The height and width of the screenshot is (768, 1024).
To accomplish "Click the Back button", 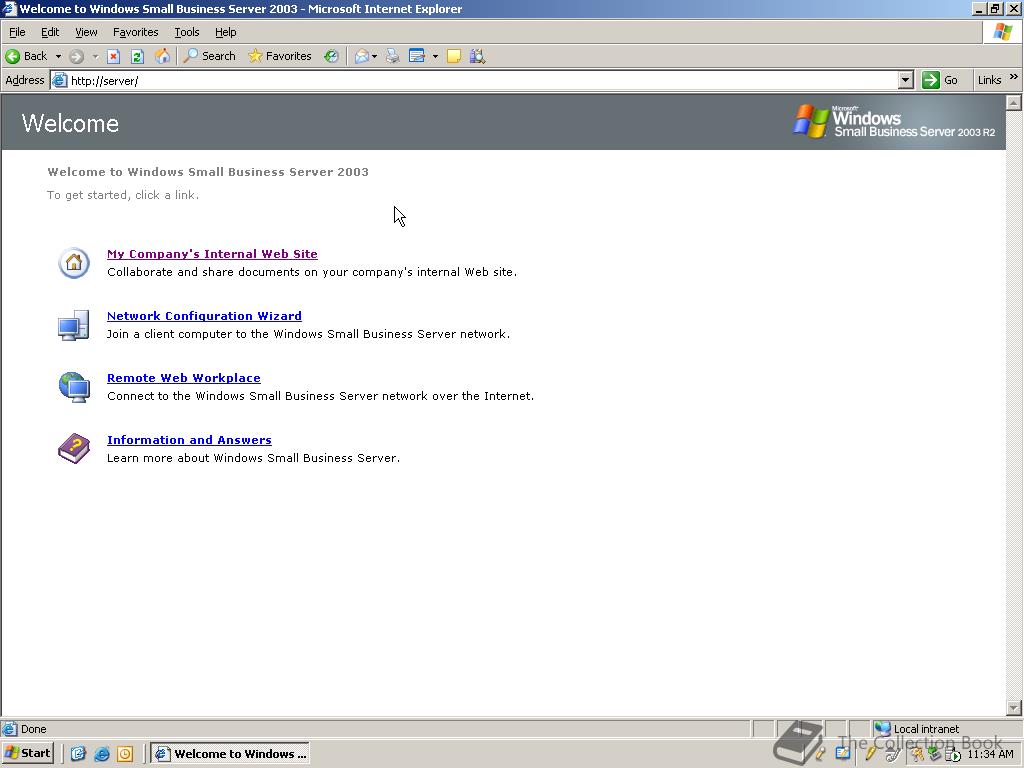I will point(26,56).
